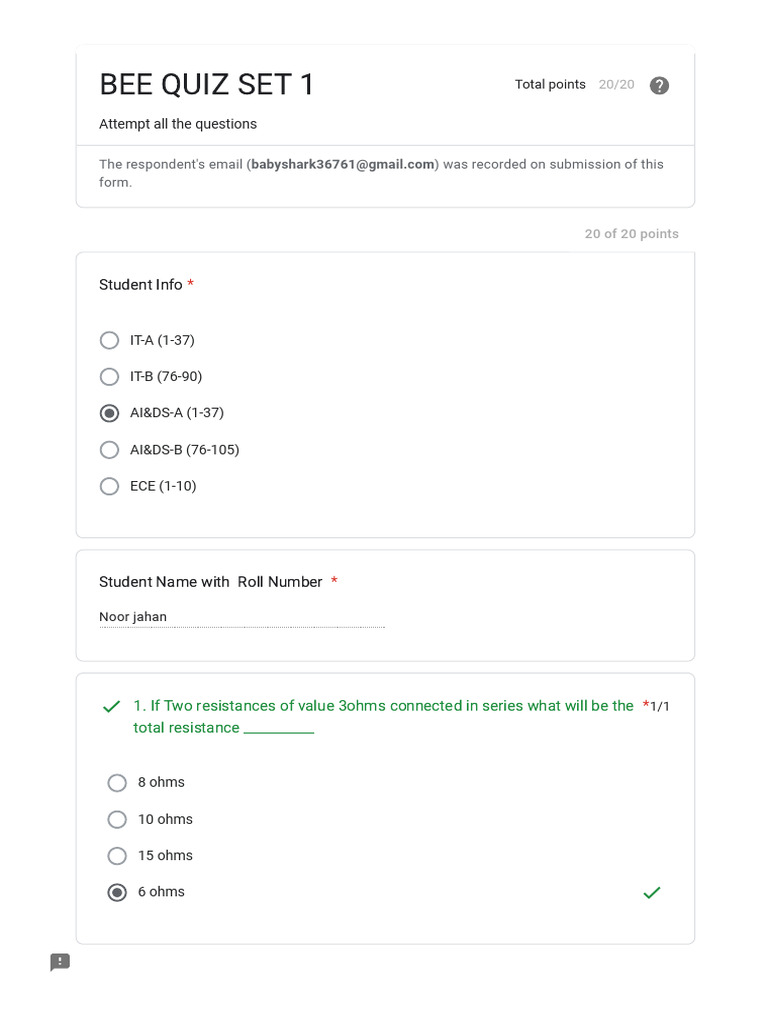Click the Student Name with Roll Number field
This screenshot has height=1024, width=768.
click(x=241, y=617)
